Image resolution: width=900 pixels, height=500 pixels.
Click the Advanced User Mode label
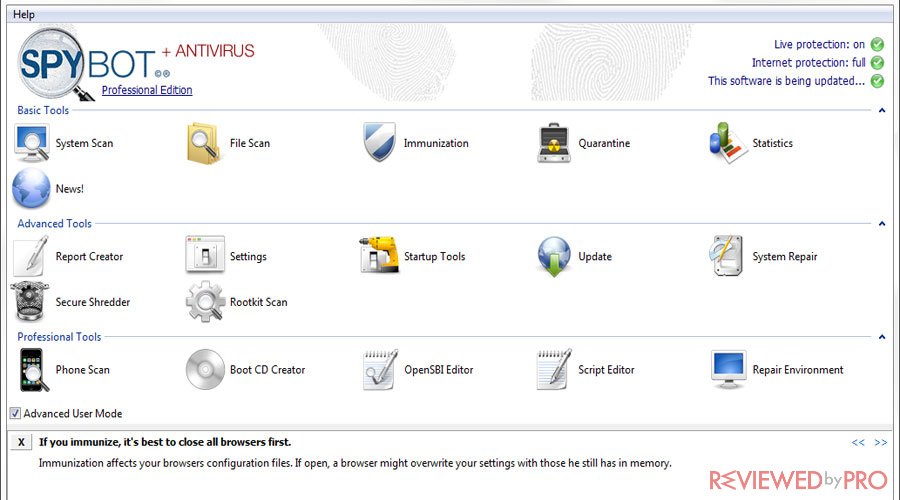click(x=73, y=413)
